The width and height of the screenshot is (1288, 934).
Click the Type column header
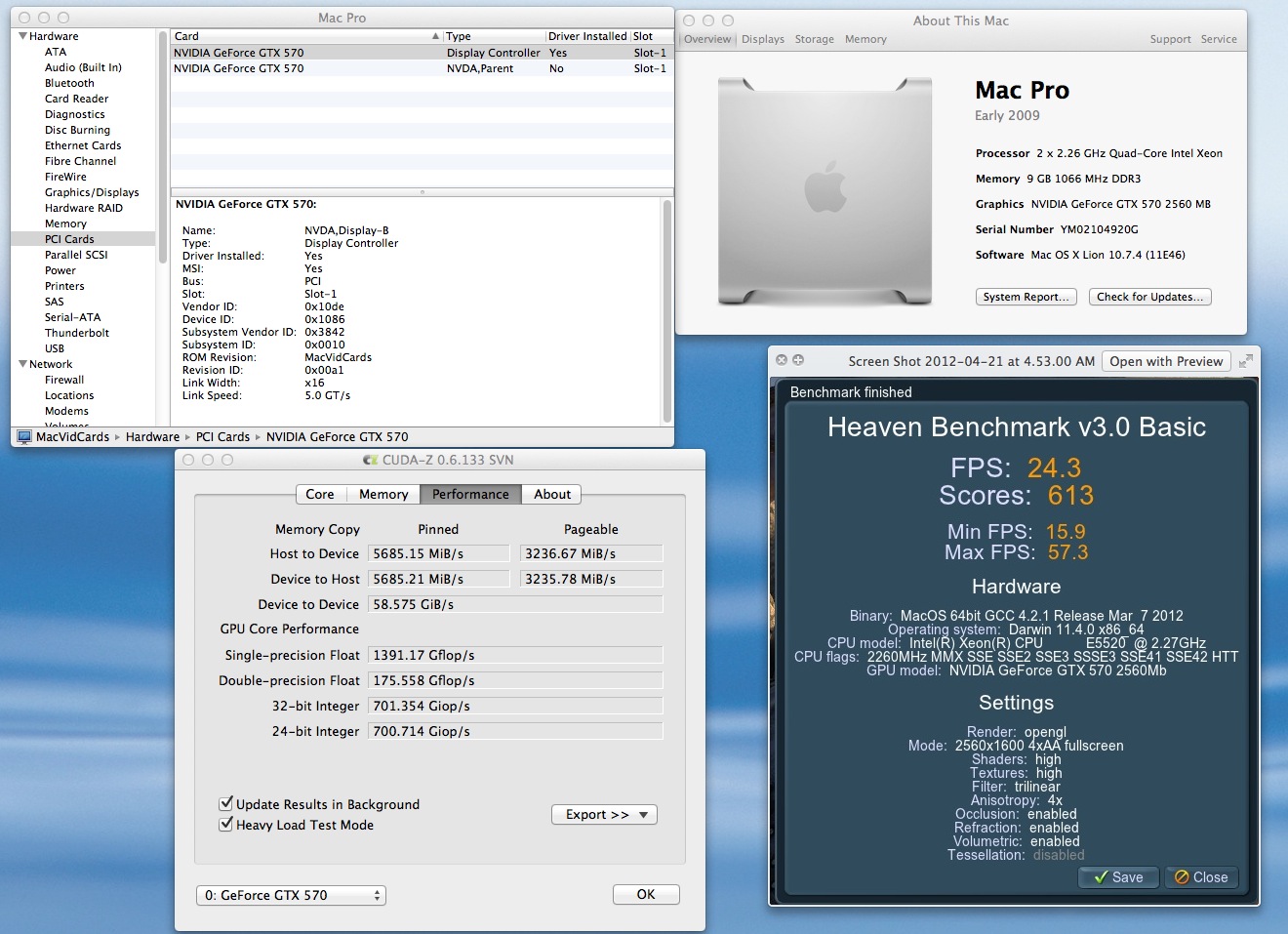click(495, 36)
